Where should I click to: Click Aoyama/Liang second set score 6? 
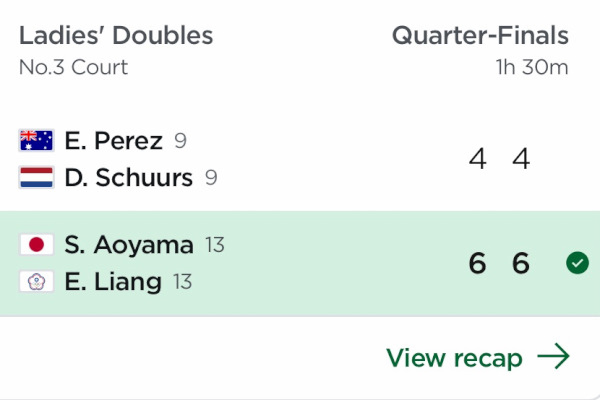(x=521, y=263)
